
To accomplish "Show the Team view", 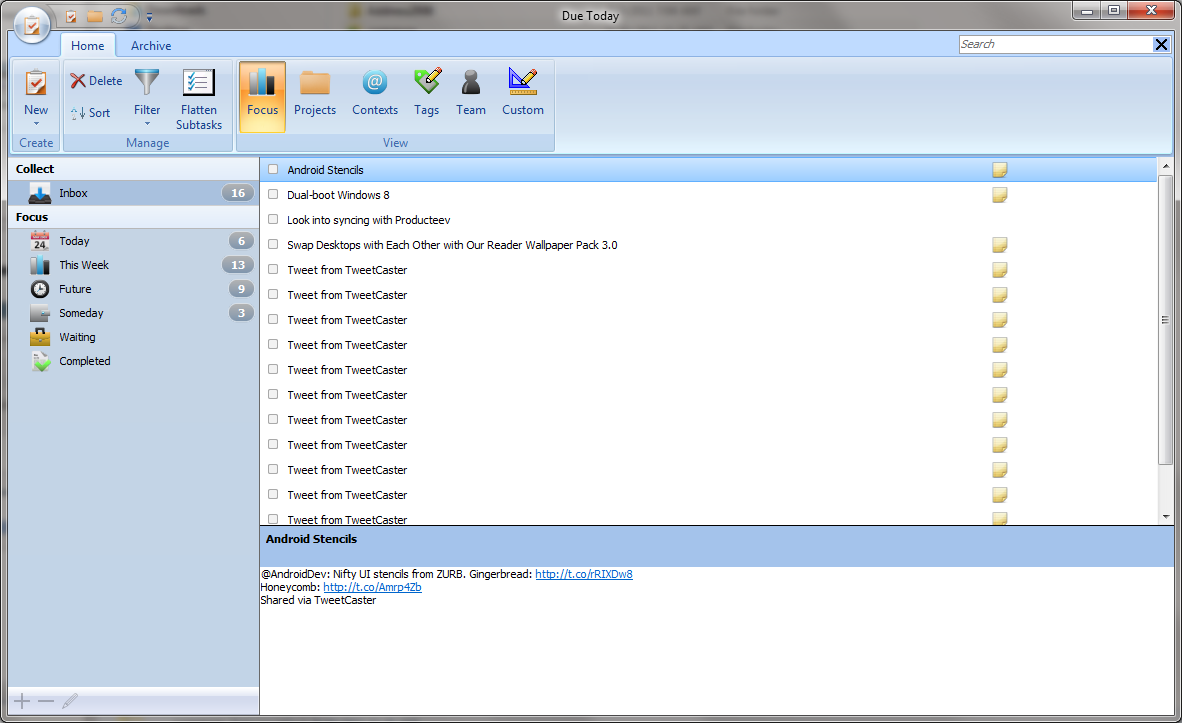I will [471, 95].
